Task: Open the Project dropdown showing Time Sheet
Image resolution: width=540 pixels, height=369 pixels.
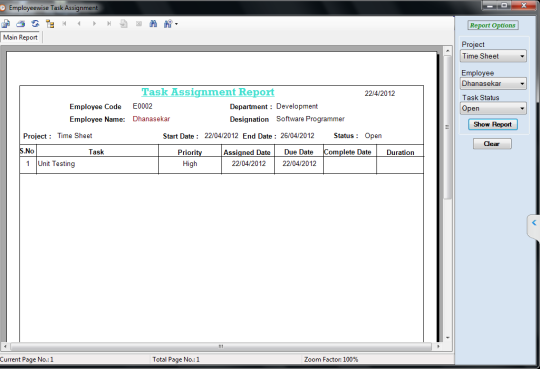Action: 493,56
